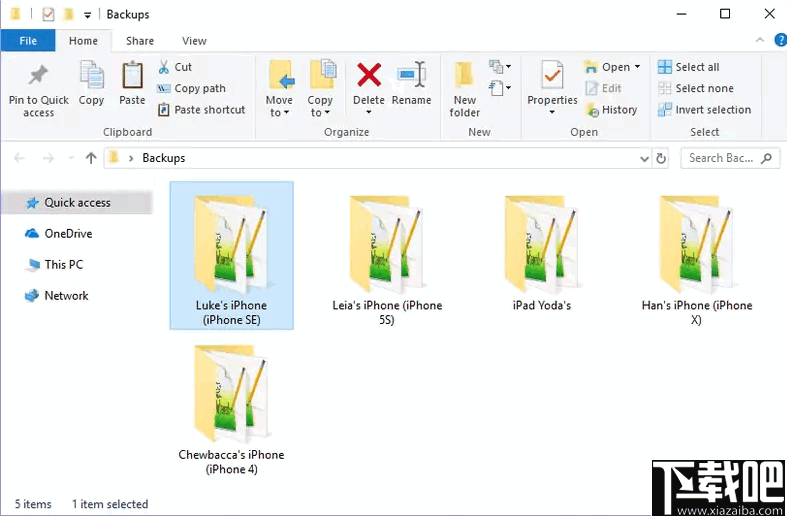Image resolution: width=787 pixels, height=516 pixels.
Task: Delete the selected folder with red X
Action: (369, 86)
